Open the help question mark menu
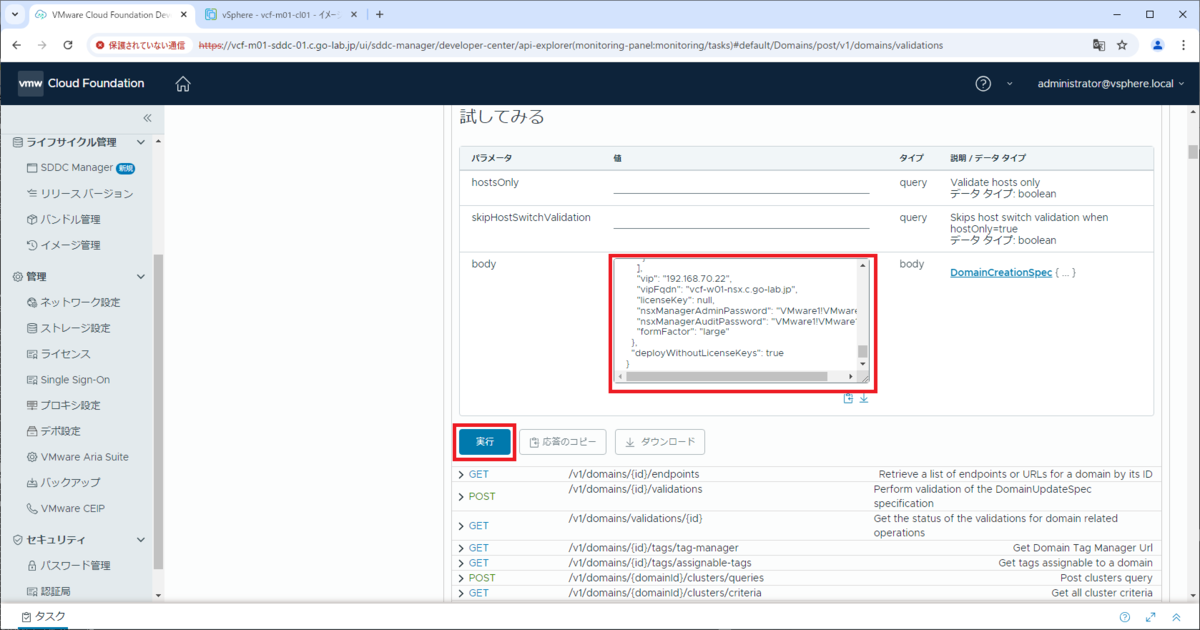1200x630 pixels. coord(983,84)
